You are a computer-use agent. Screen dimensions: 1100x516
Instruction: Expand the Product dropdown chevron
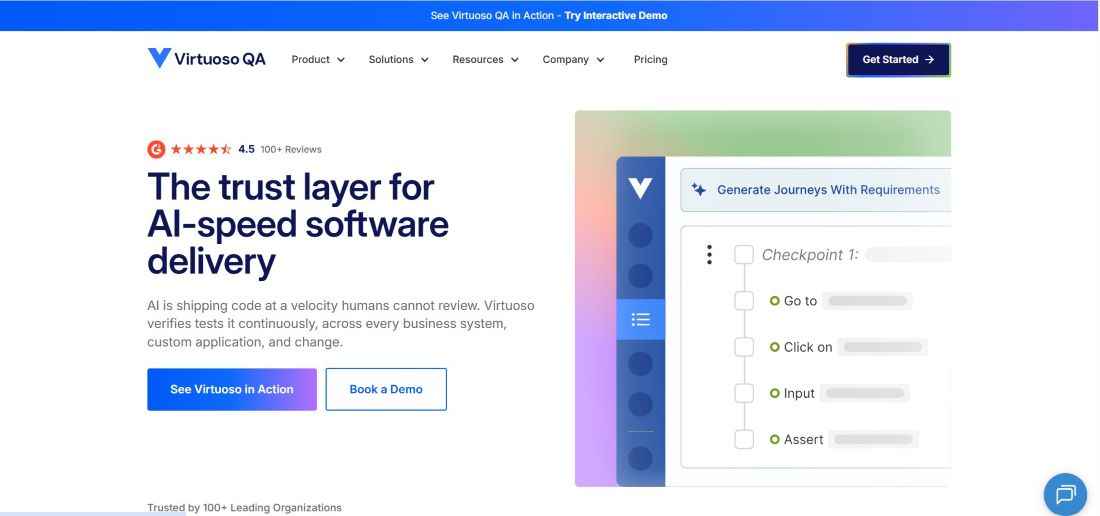click(341, 60)
